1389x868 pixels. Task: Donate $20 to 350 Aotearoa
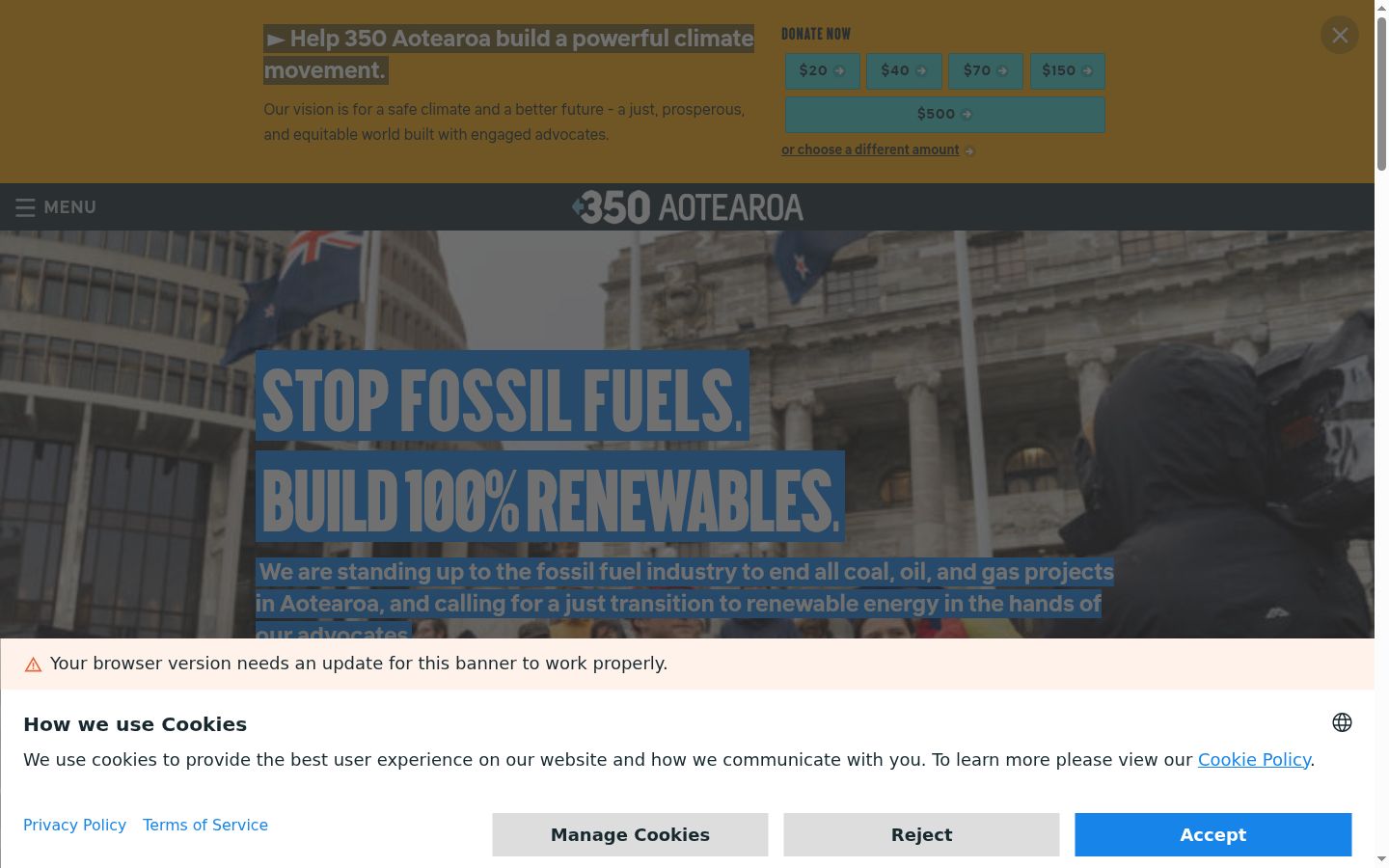click(822, 71)
